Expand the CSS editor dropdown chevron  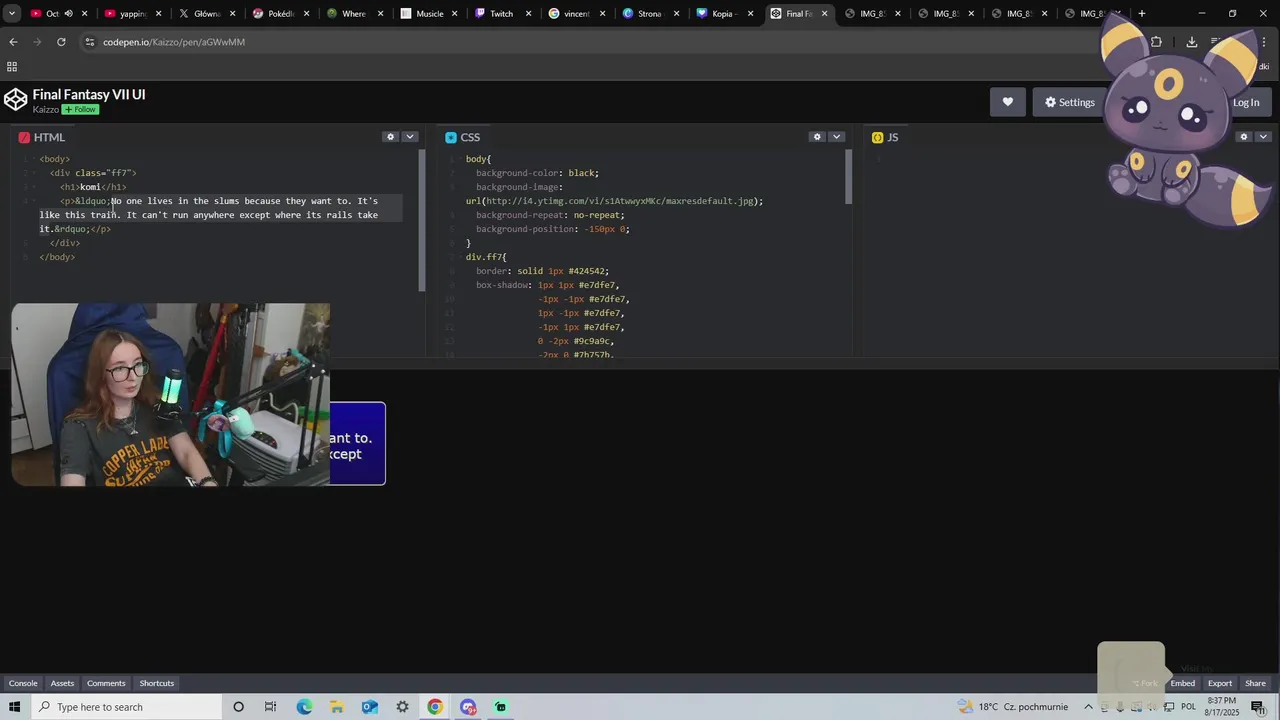[x=836, y=137]
